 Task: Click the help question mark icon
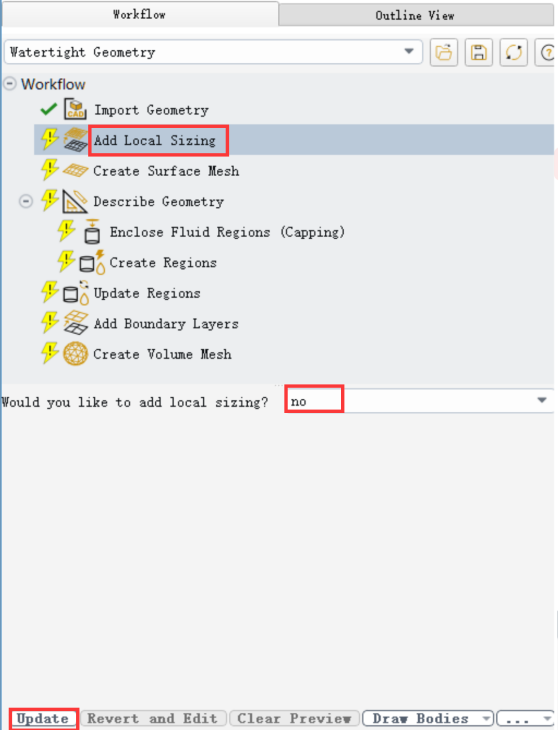click(x=547, y=52)
